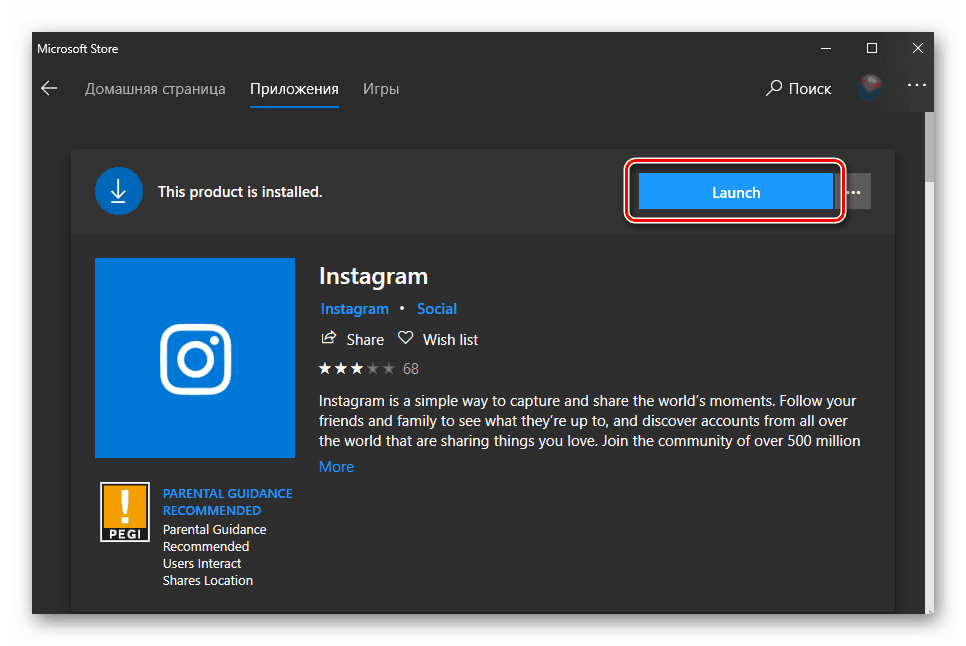
Task: Click the Users Interact text
Action: pyautogui.click(x=201, y=563)
